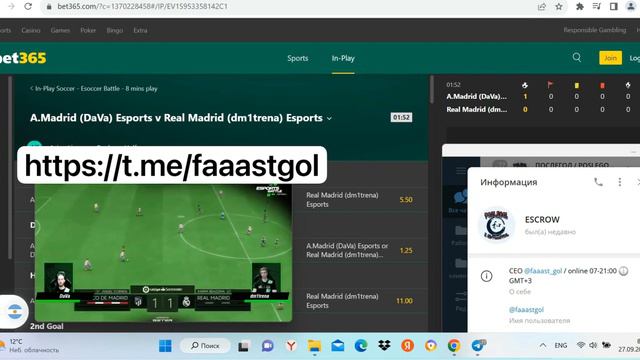Screen dimensions: 640x360
Task: Start a call with ESCROW in Telegram
Action: 598,182
